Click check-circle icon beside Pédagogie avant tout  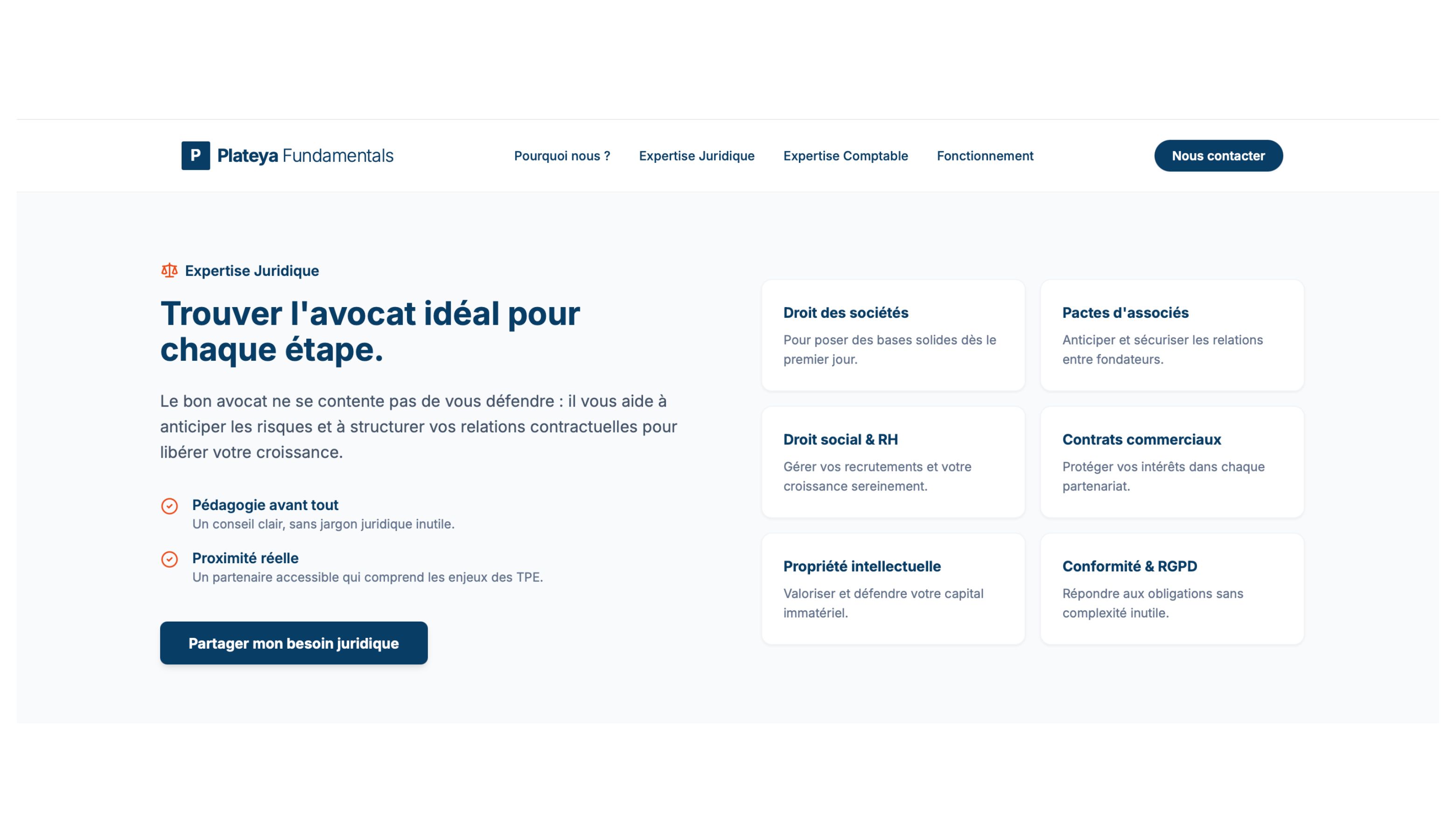point(169,506)
